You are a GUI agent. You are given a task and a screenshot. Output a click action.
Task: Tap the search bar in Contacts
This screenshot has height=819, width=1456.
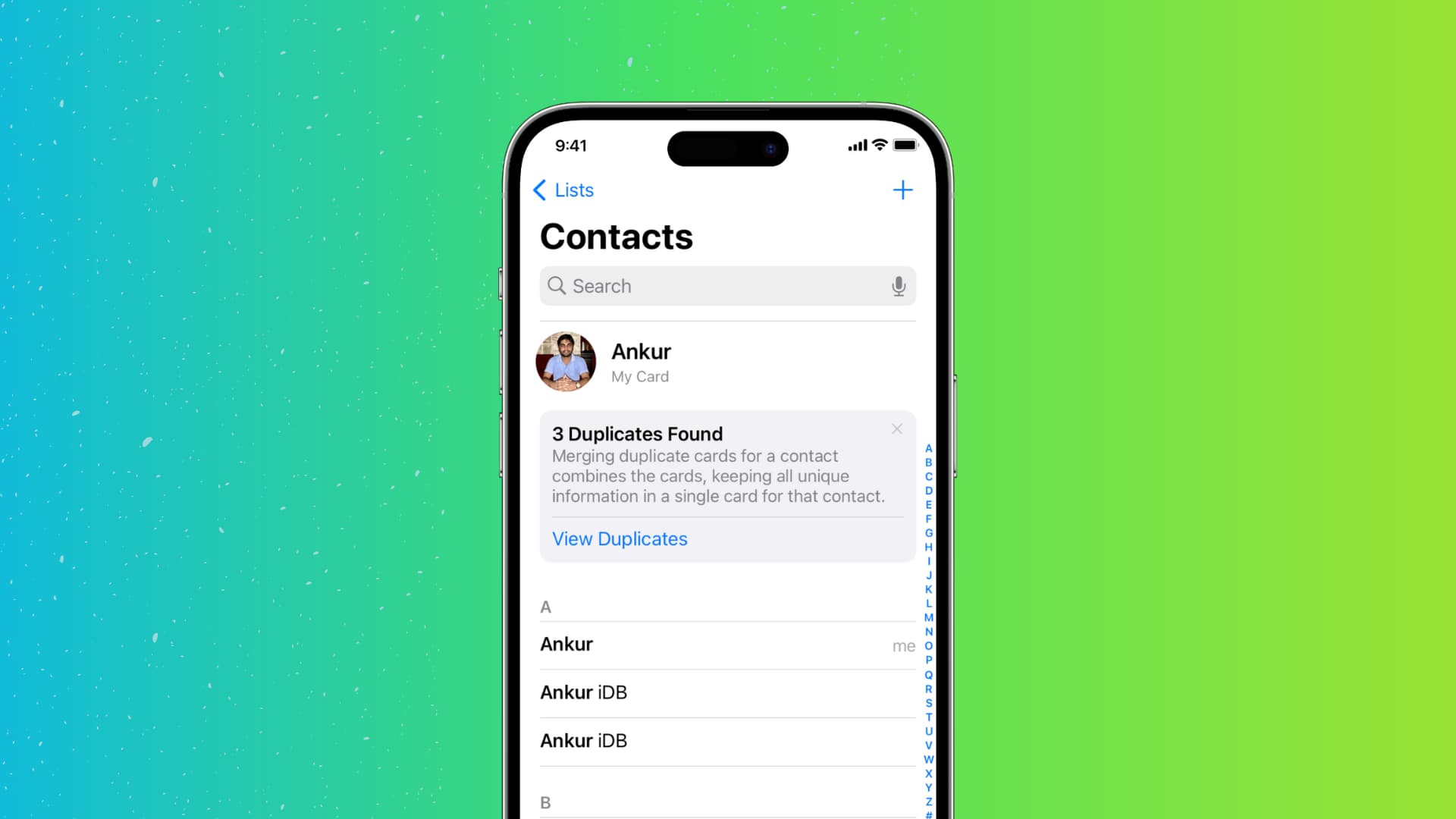pos(727,285)
